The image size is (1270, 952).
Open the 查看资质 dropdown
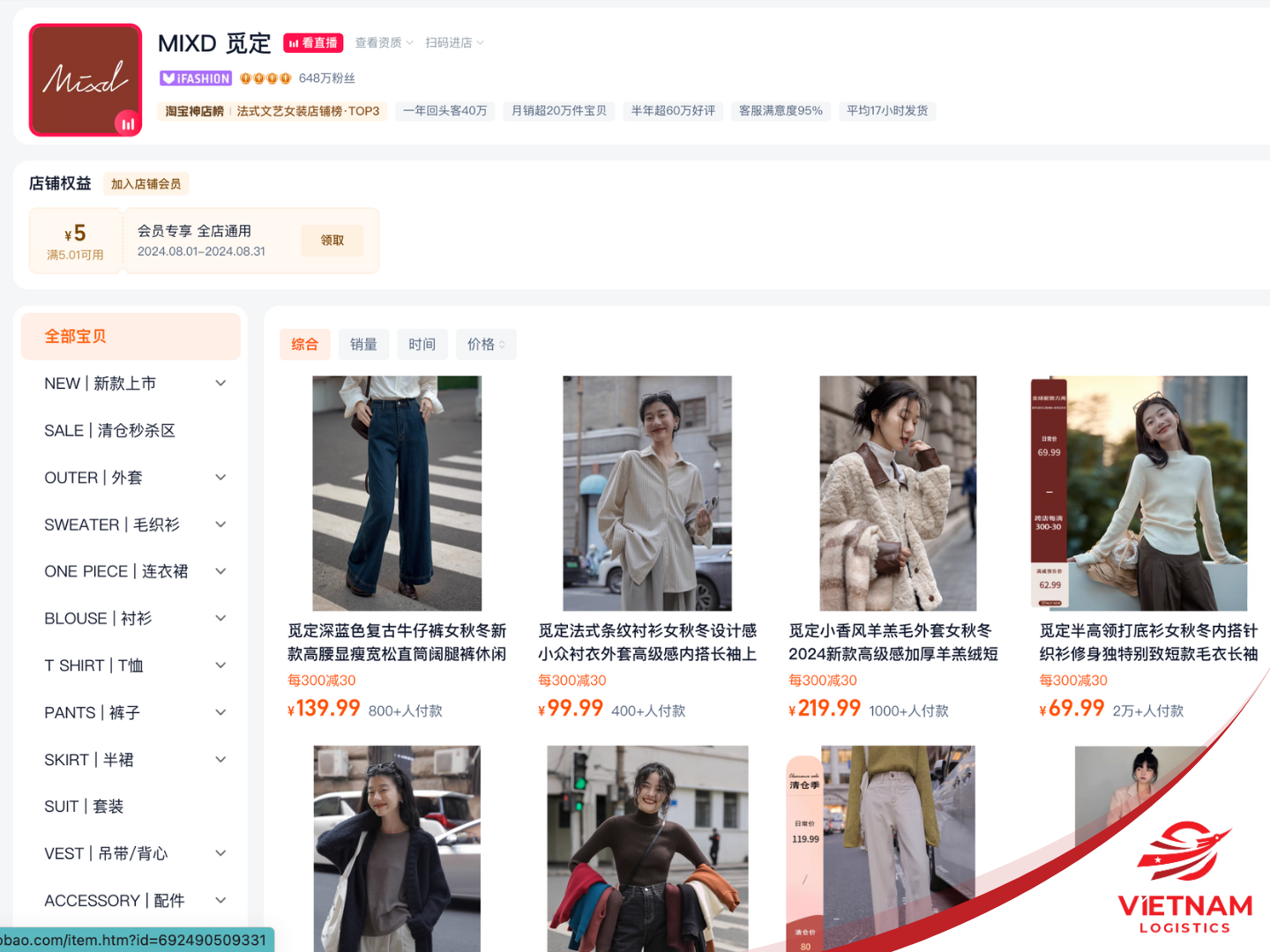384,42
